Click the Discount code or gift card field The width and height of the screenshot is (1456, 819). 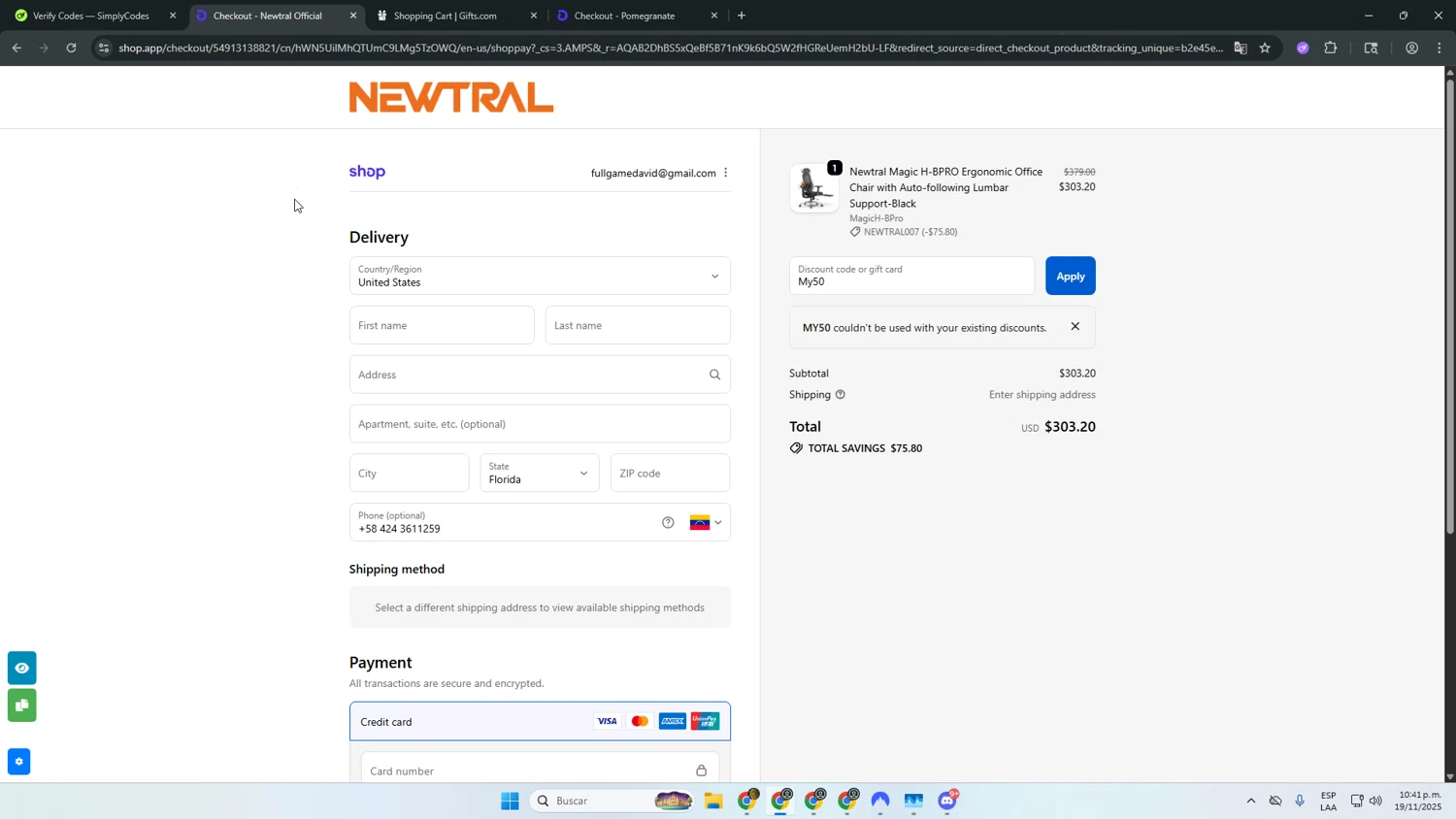click(x=911, y=276)
